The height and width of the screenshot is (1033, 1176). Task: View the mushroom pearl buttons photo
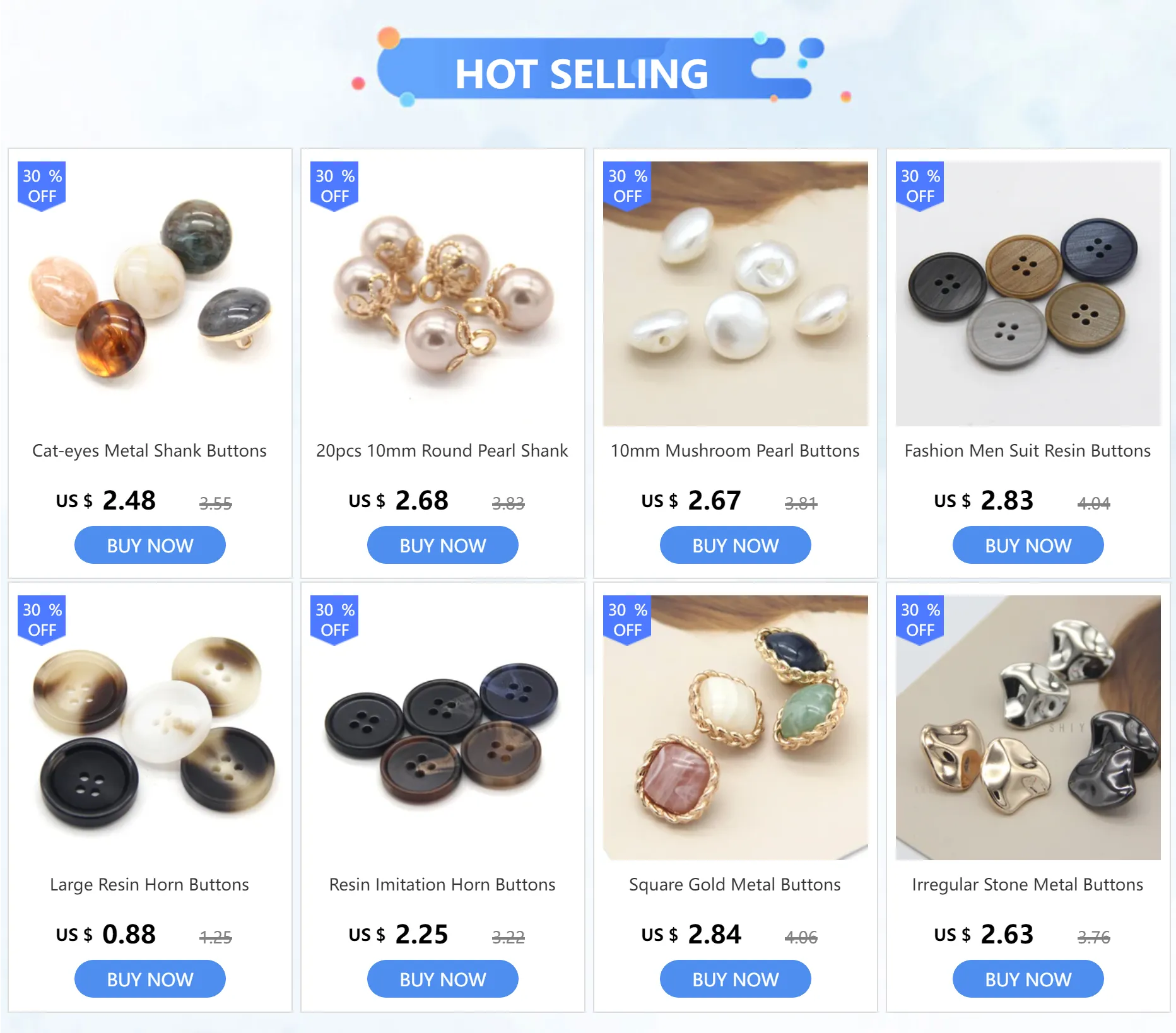[736, 294]
